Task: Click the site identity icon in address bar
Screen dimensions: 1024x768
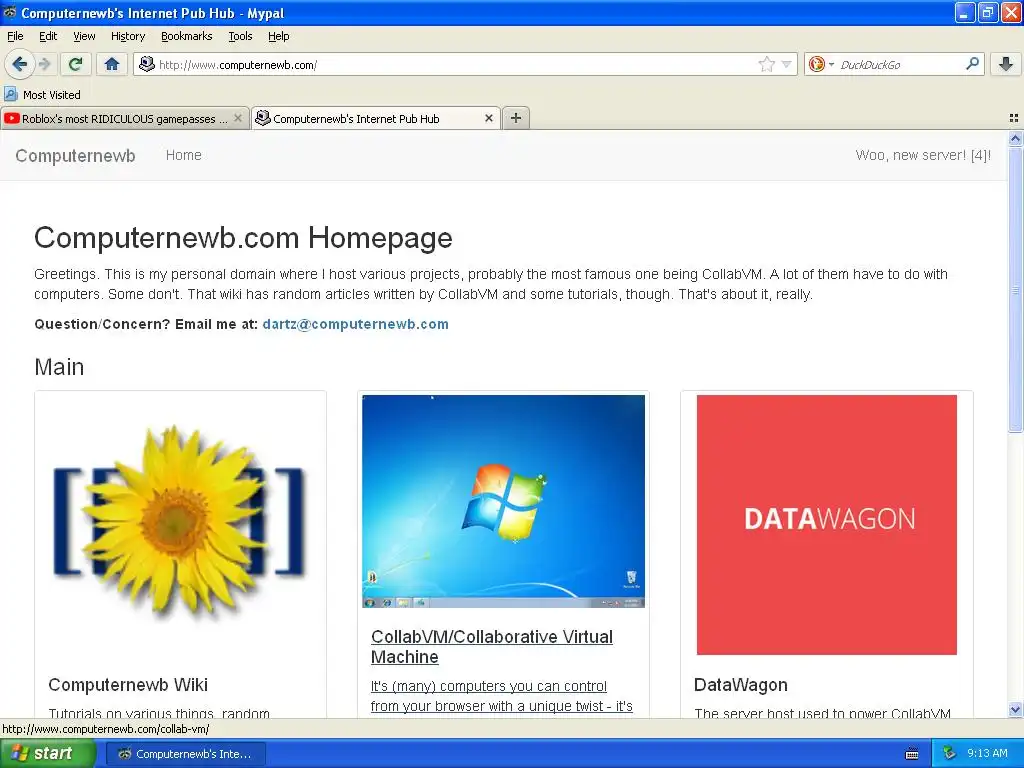Action: (x=147, y=64)
